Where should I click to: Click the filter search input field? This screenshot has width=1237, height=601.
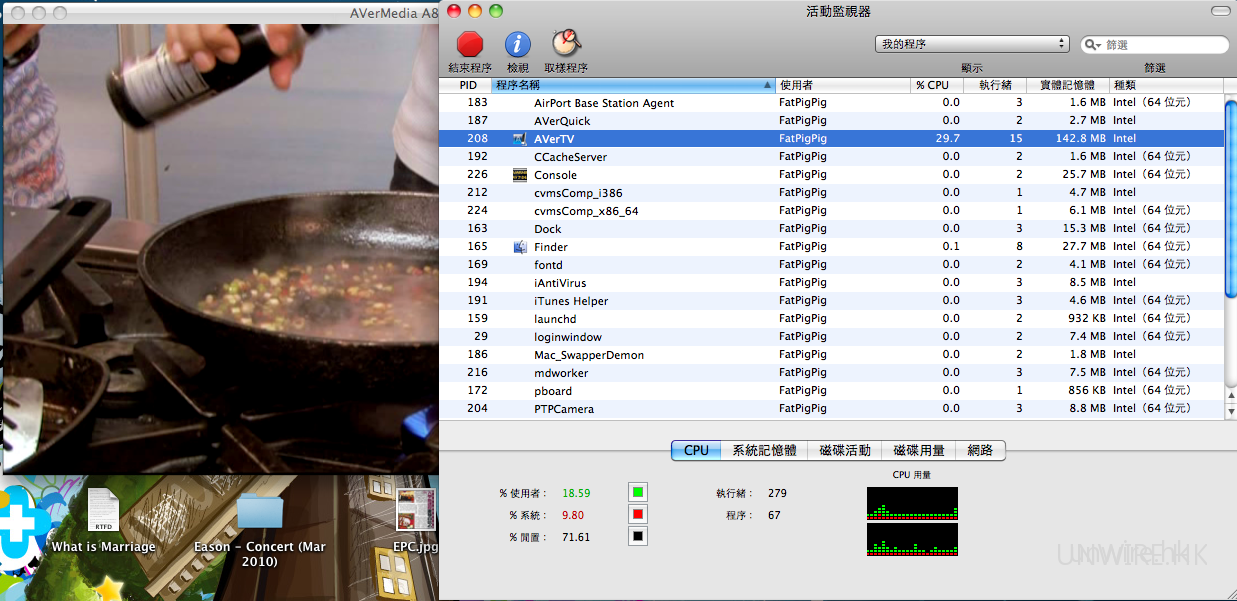pos(1163,45)
